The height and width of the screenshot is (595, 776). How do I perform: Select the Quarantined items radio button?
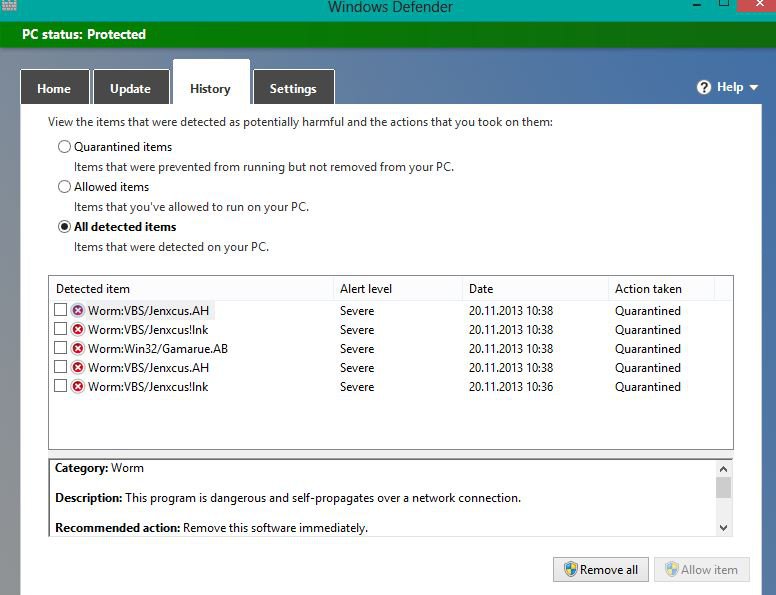[65, 147]
